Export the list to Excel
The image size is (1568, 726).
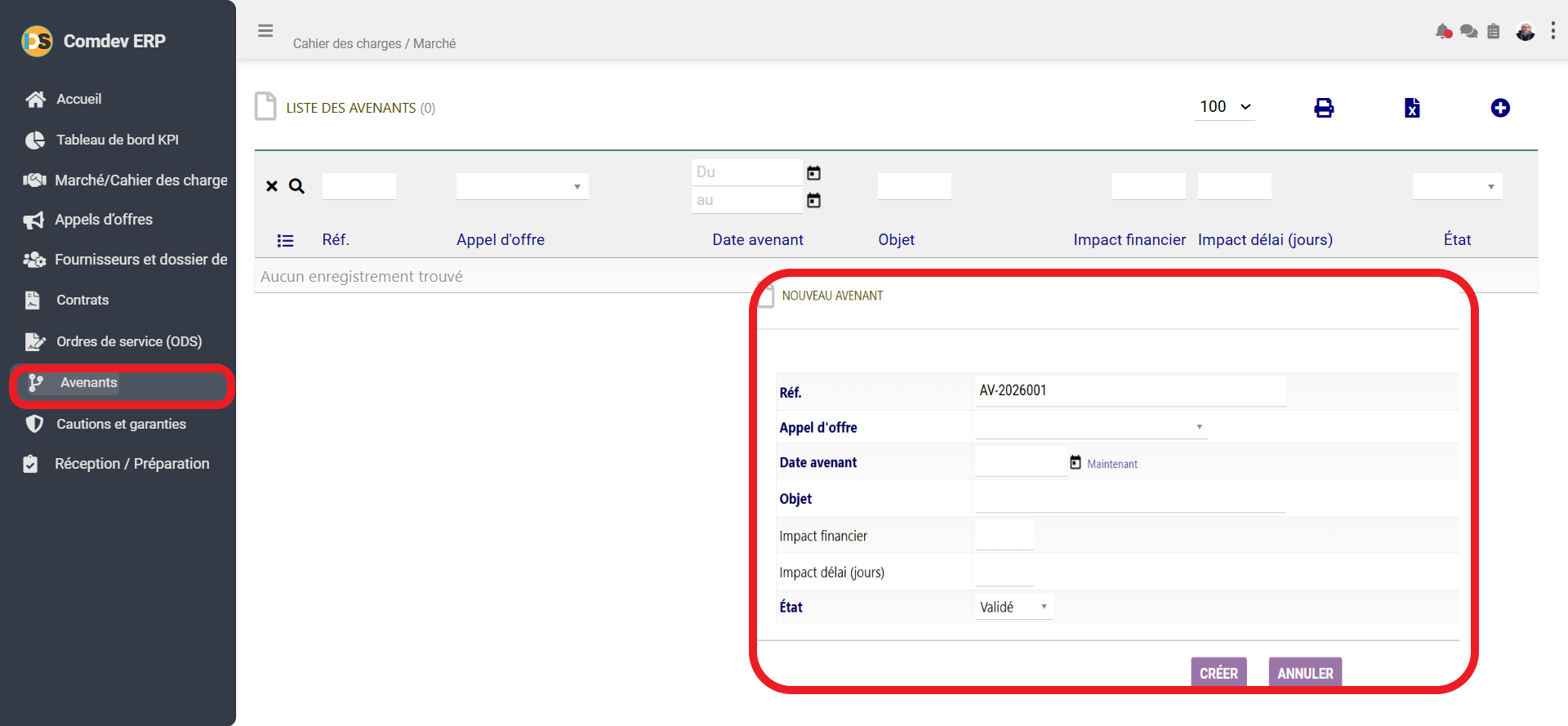(1412, 108)
